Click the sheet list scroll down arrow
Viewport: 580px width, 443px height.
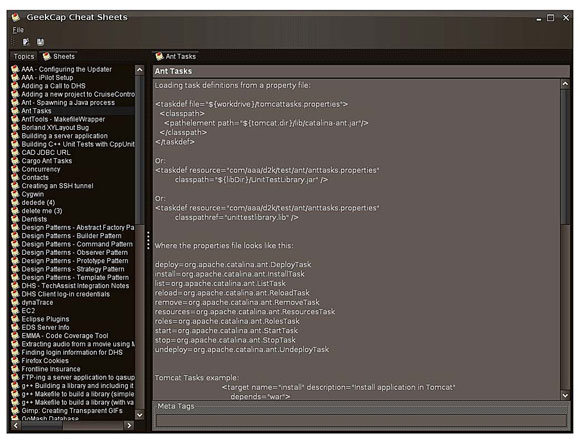(139, 415)
